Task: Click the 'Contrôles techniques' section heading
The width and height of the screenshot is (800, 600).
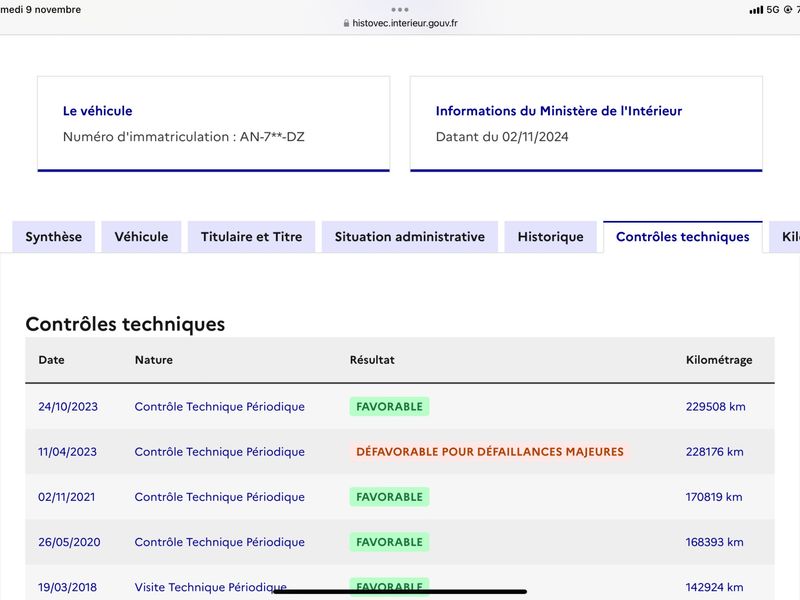Action: pyautogui.click(x=126, y=324)
